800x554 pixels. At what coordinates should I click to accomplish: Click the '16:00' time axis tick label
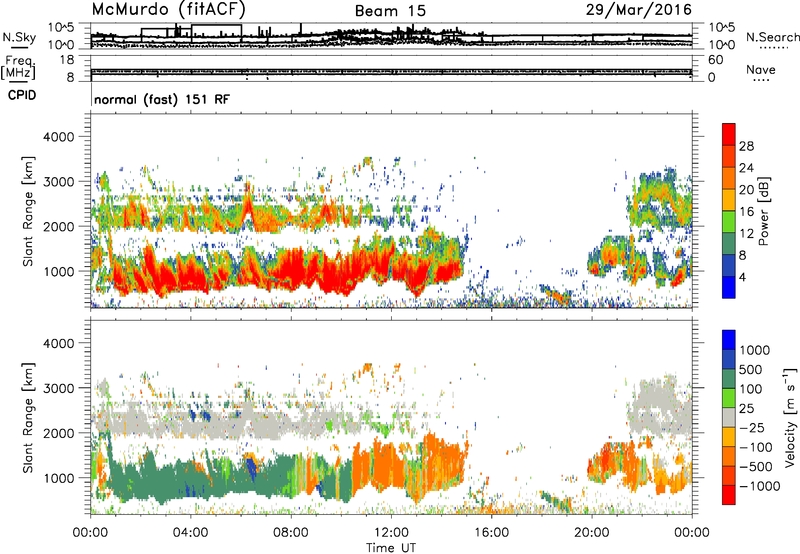(491, 533)
